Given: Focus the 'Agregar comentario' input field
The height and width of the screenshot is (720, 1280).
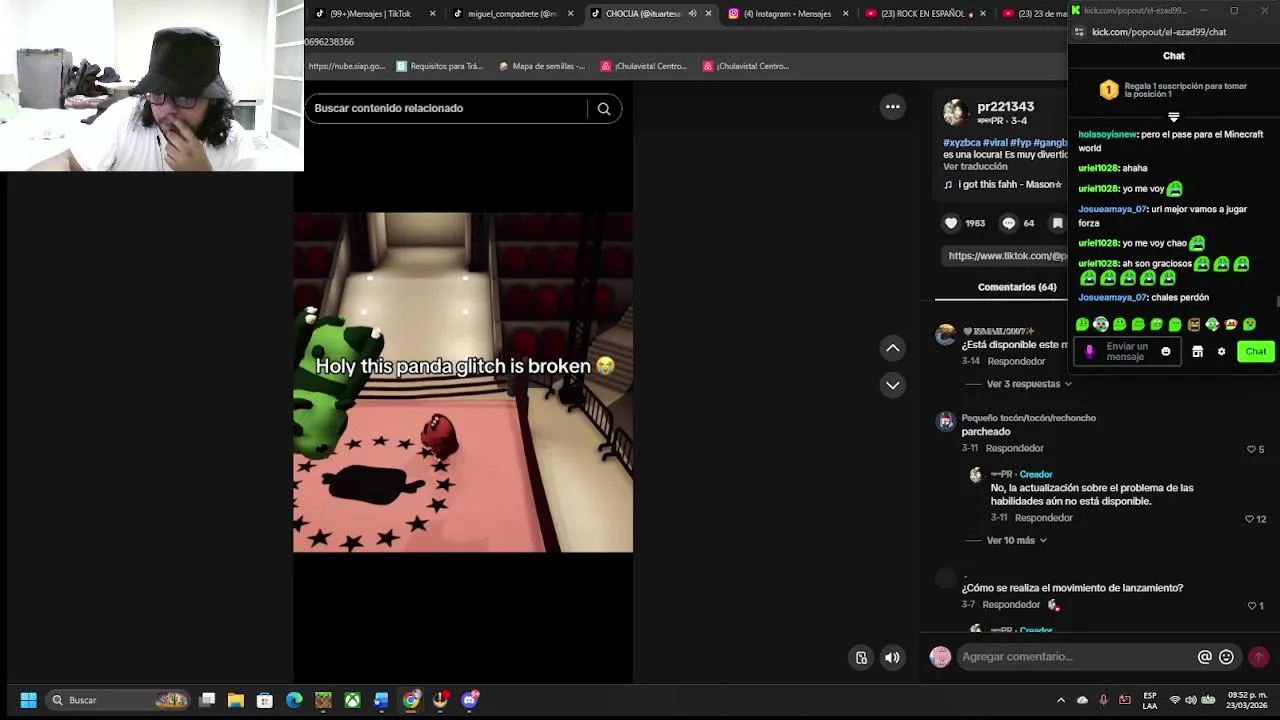Looking at the screenshot, I should (1076, 657).
